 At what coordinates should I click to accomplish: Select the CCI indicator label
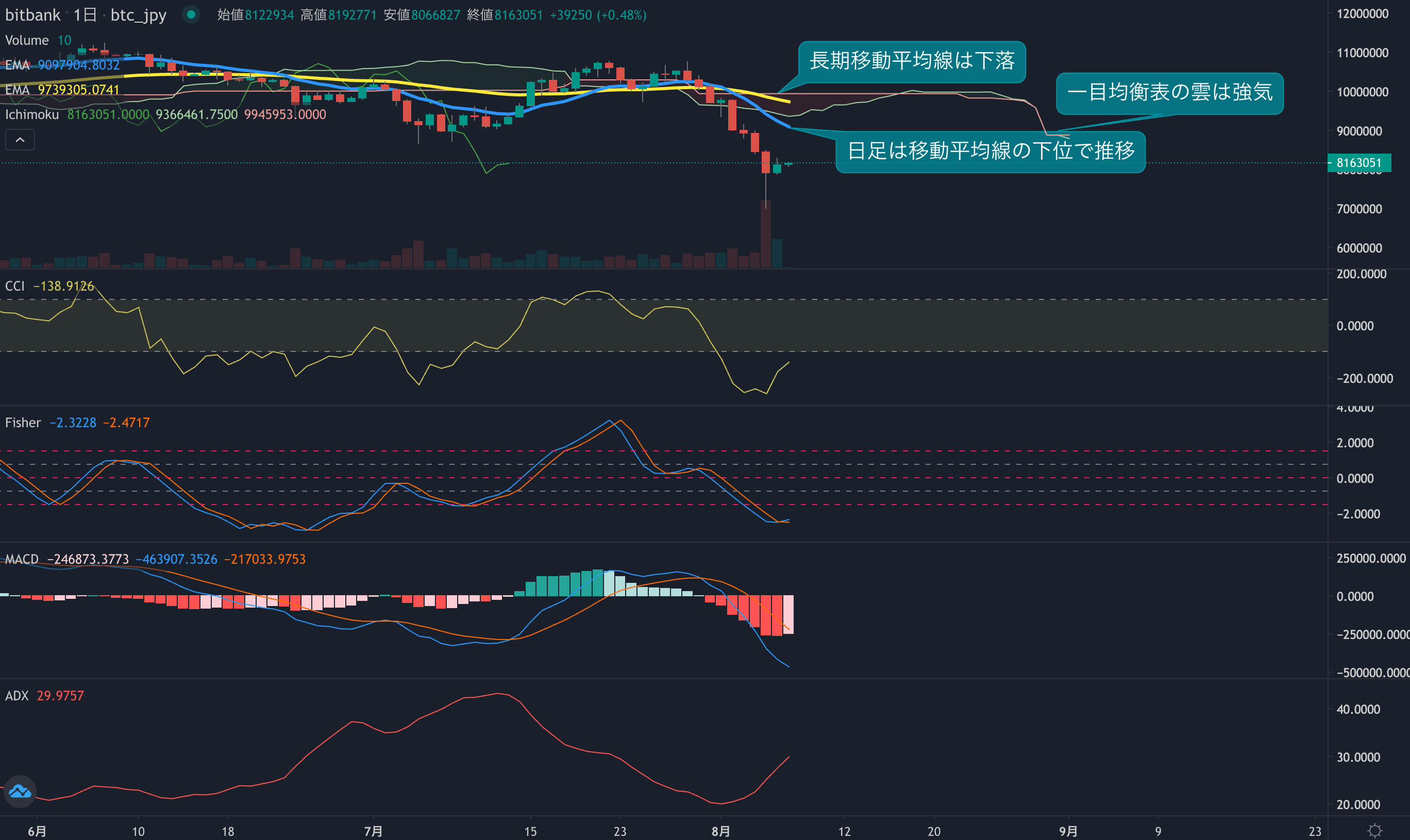15,286
